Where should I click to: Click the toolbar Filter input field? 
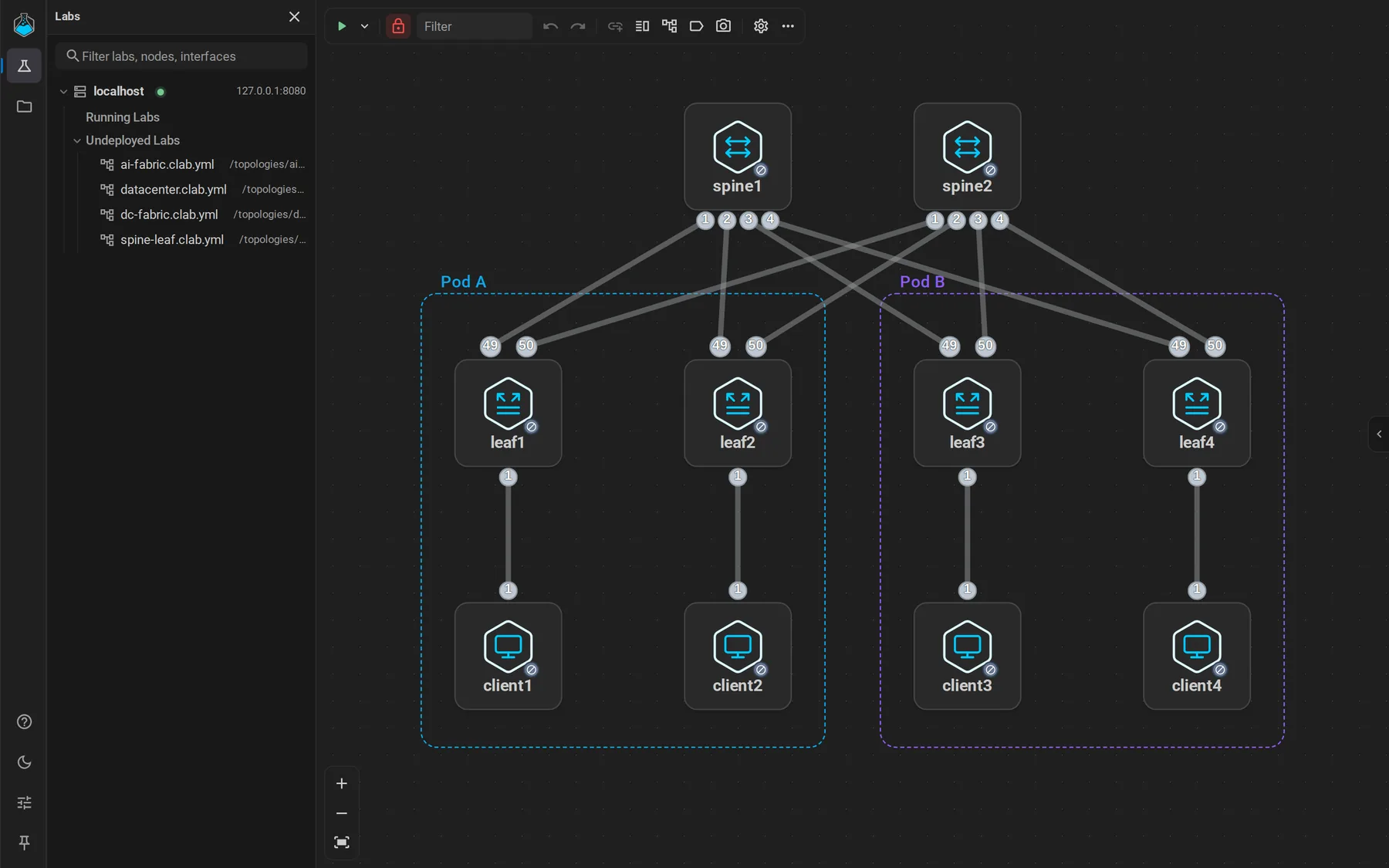[x=475, y=26]
